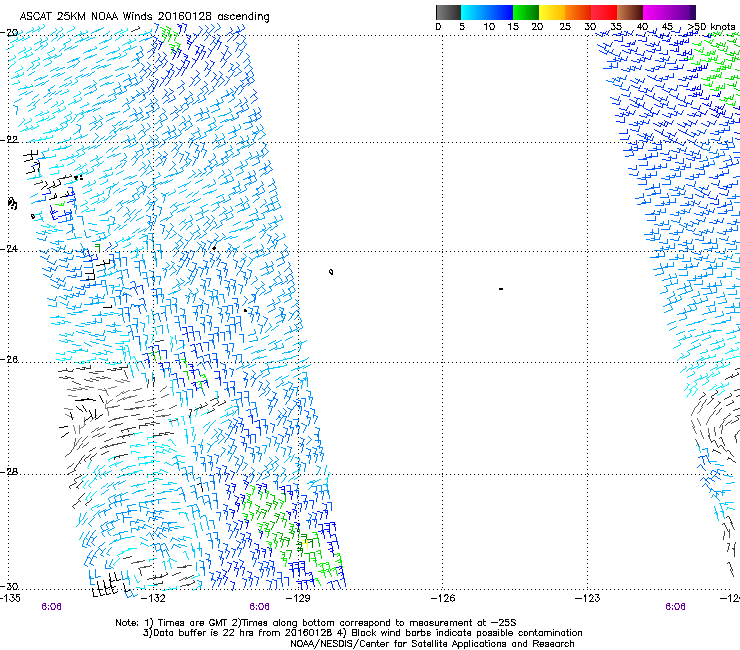This screenshot has height=650, width=740.
Task: Click the -123 longitude axis label
Action: pos(587,598)
